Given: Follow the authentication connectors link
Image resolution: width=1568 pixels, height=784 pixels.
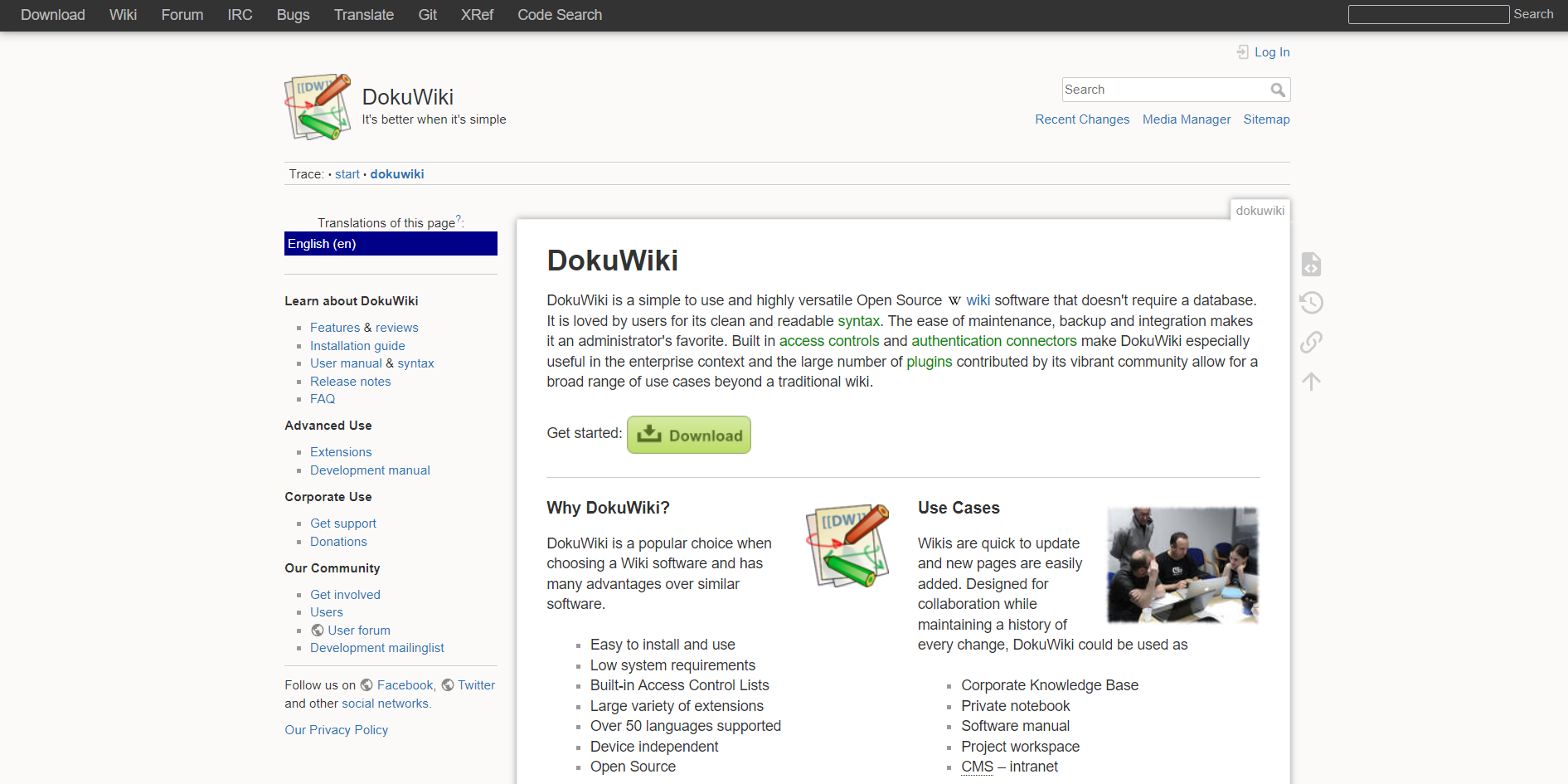Looking at the screenshot, I should (x=994, y=341).
